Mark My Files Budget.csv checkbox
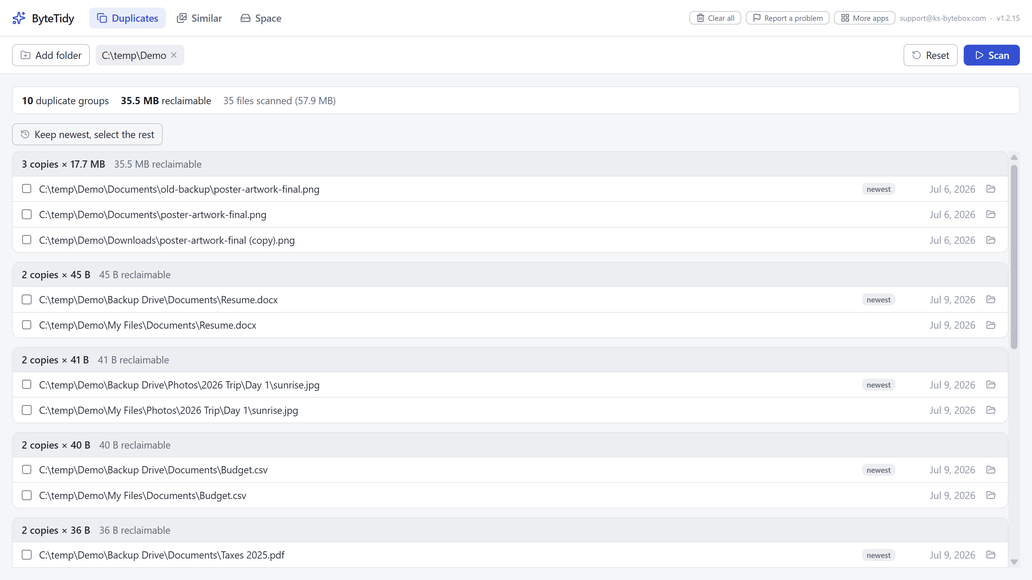Viewport: 1032px width, 580px height. [x=26, y=496]
